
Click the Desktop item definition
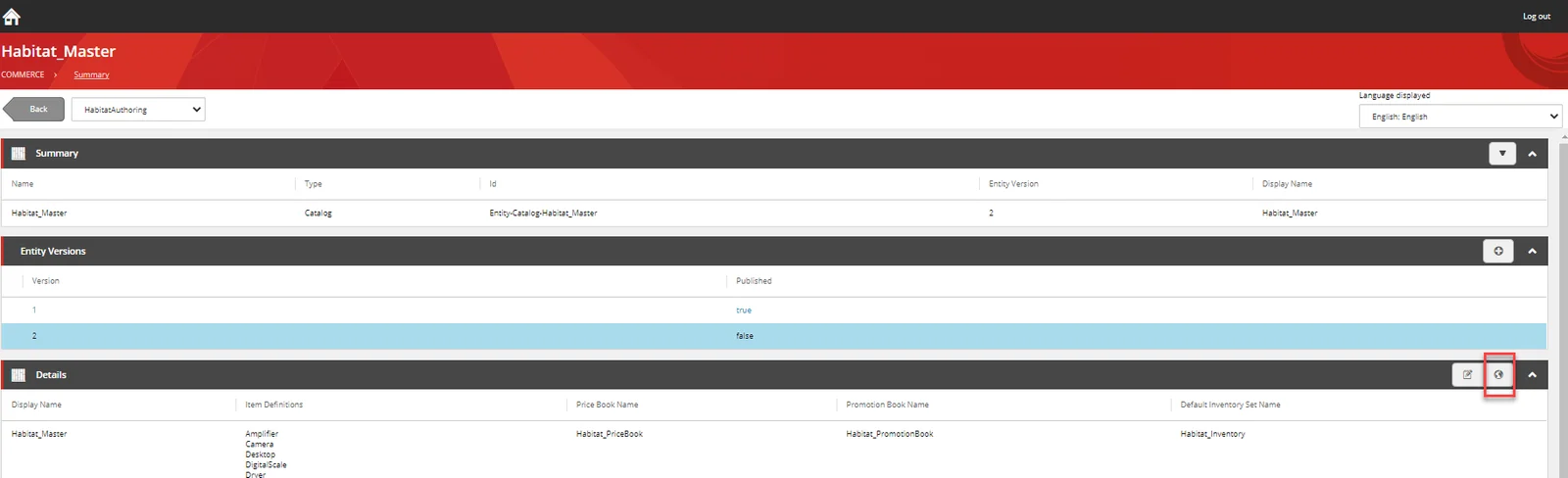261,454
